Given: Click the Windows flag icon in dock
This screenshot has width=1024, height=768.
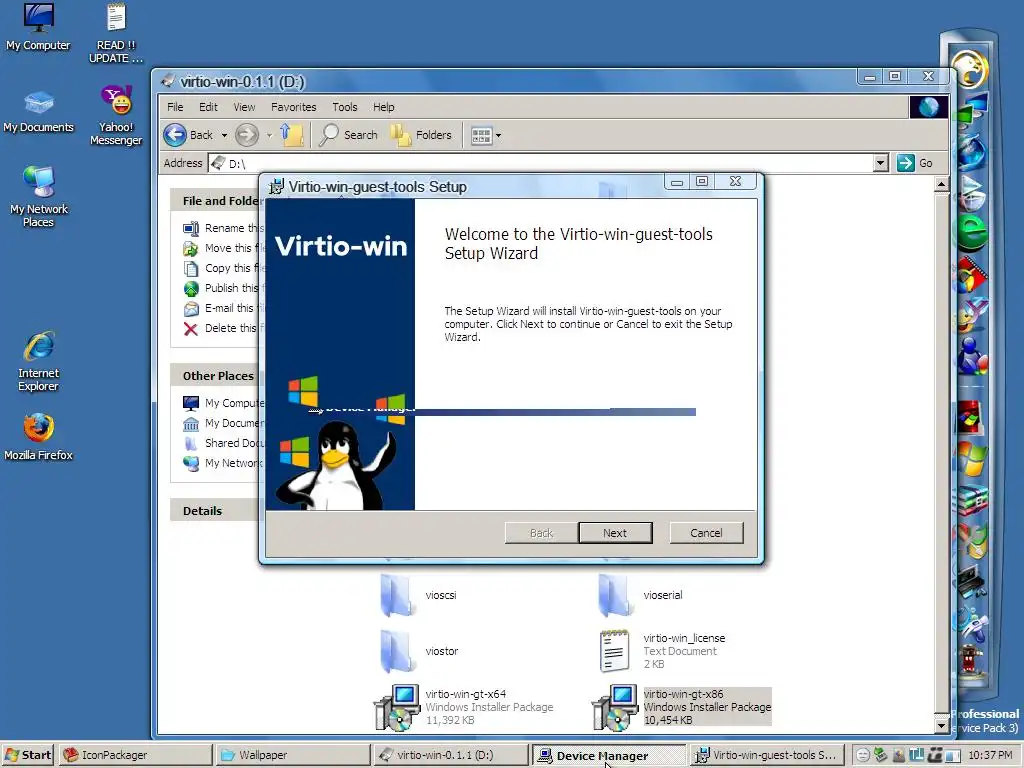Looking at the screenshot, I should [972, 458].
